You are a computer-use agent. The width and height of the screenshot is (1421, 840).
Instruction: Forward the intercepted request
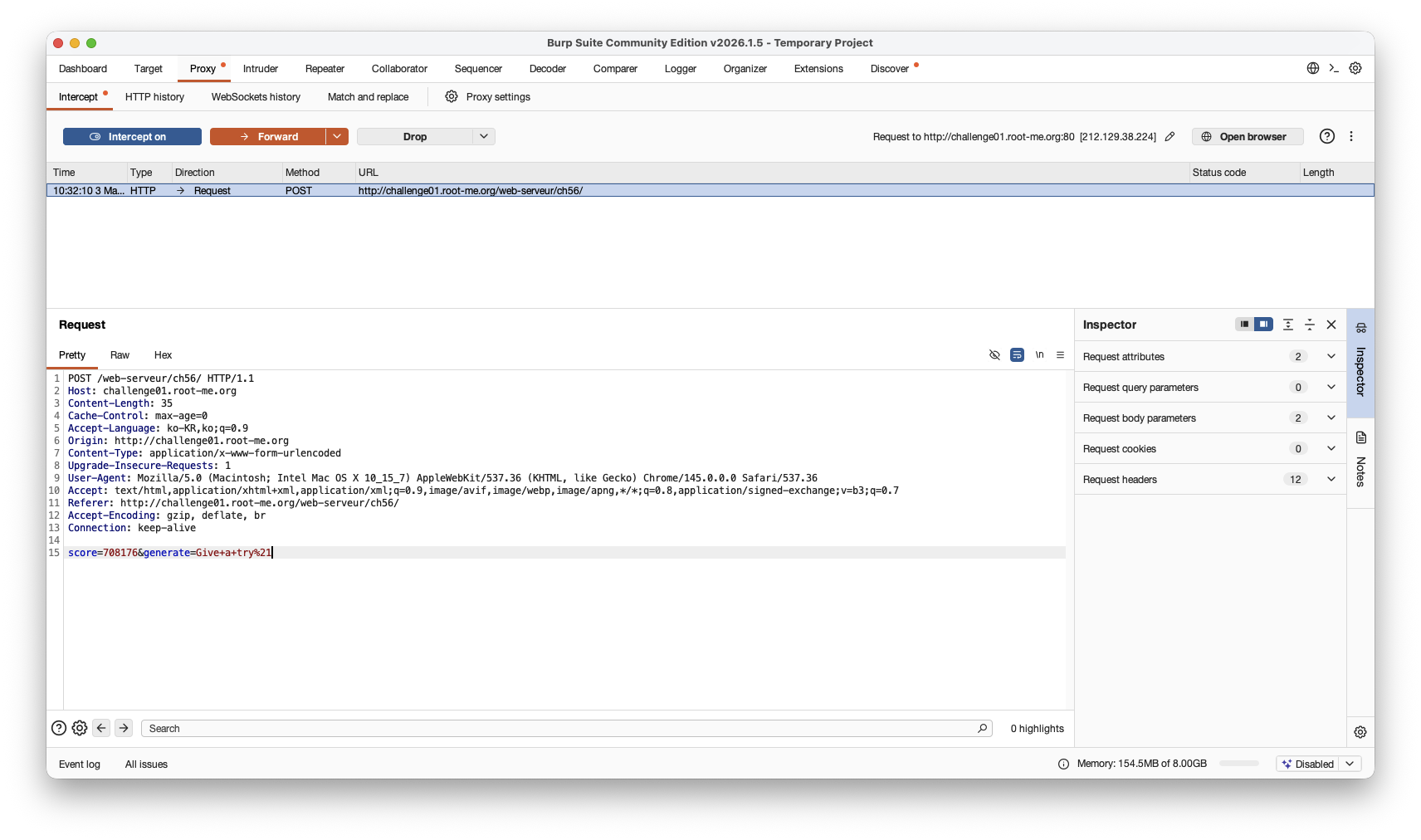tap(267, 136)
